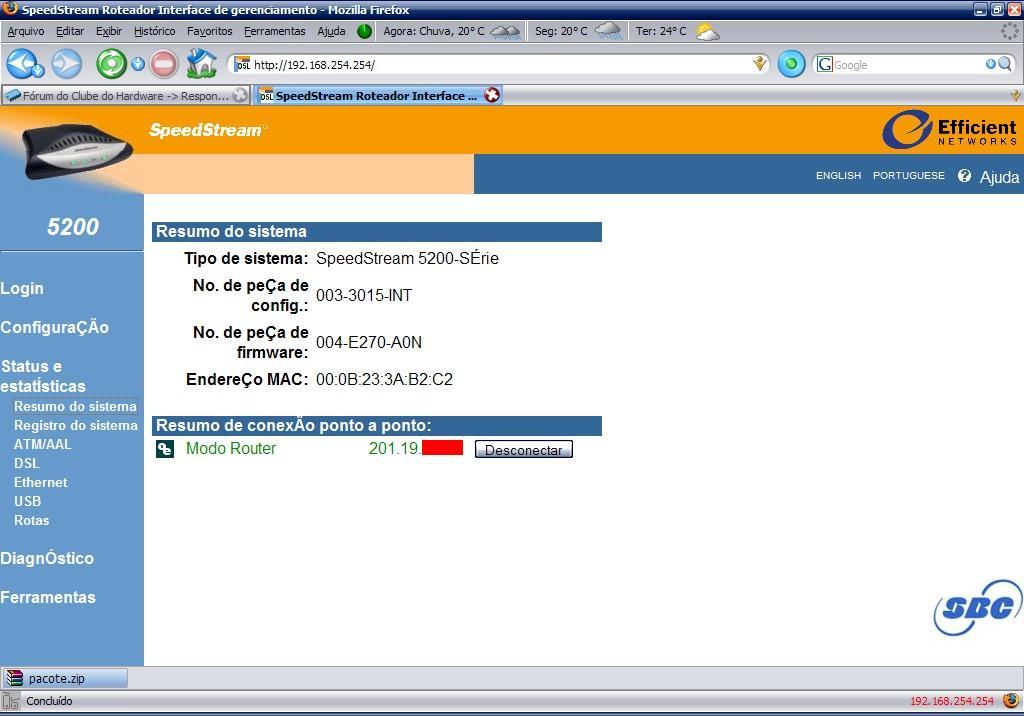Open the Editar menu
This screenshot has width=1024, height=716.
click(70, 31)
